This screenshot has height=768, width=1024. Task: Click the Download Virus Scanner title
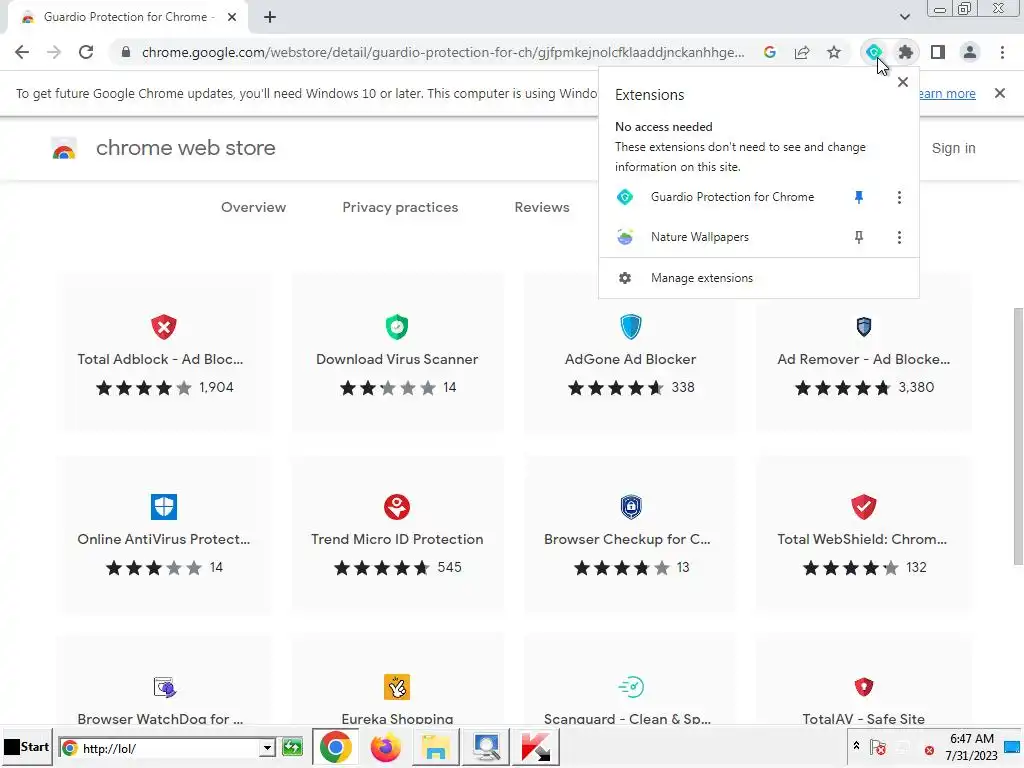pyautogui.click(x=397, y=359)
